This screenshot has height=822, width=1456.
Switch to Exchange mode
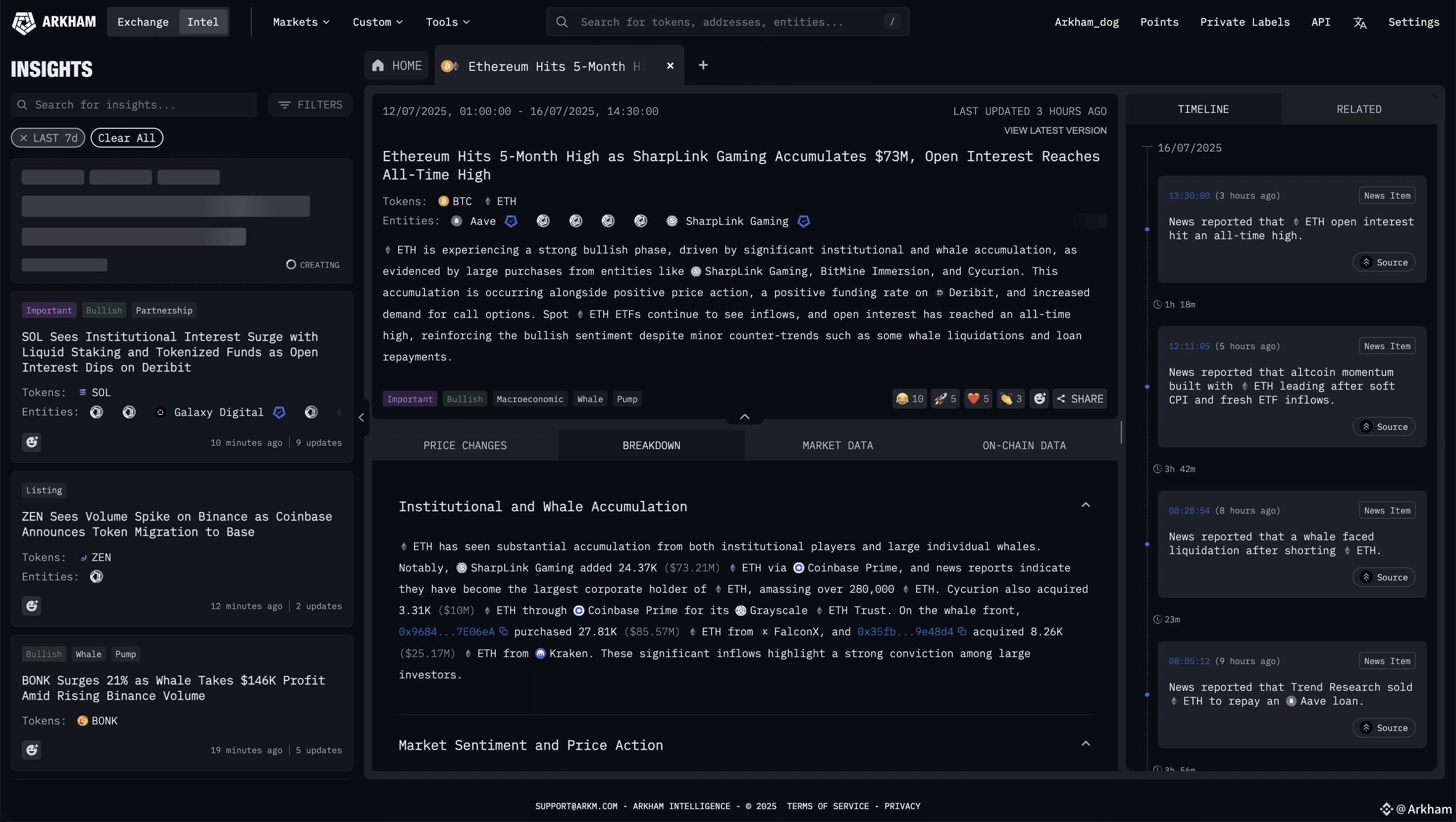click(x=143, y=22)
